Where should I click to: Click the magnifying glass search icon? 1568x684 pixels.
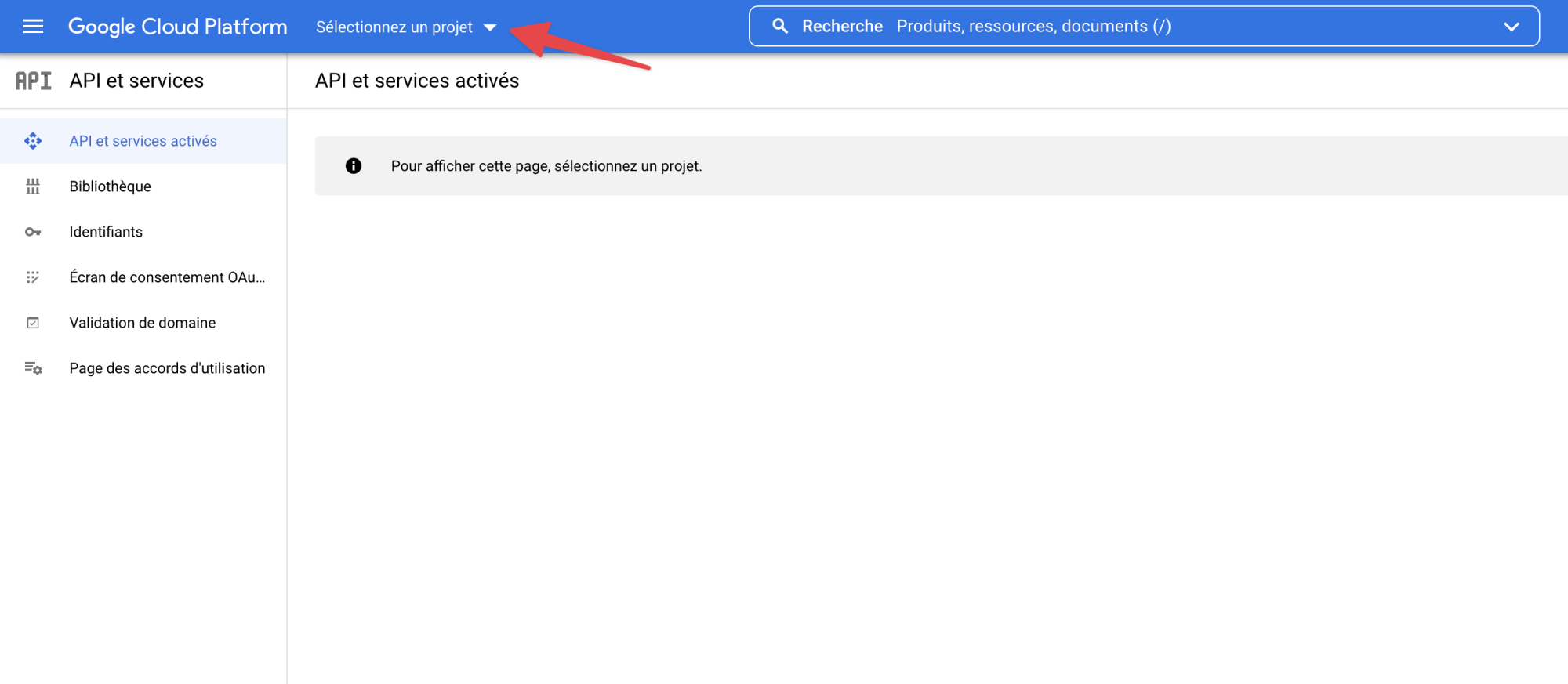779,26
